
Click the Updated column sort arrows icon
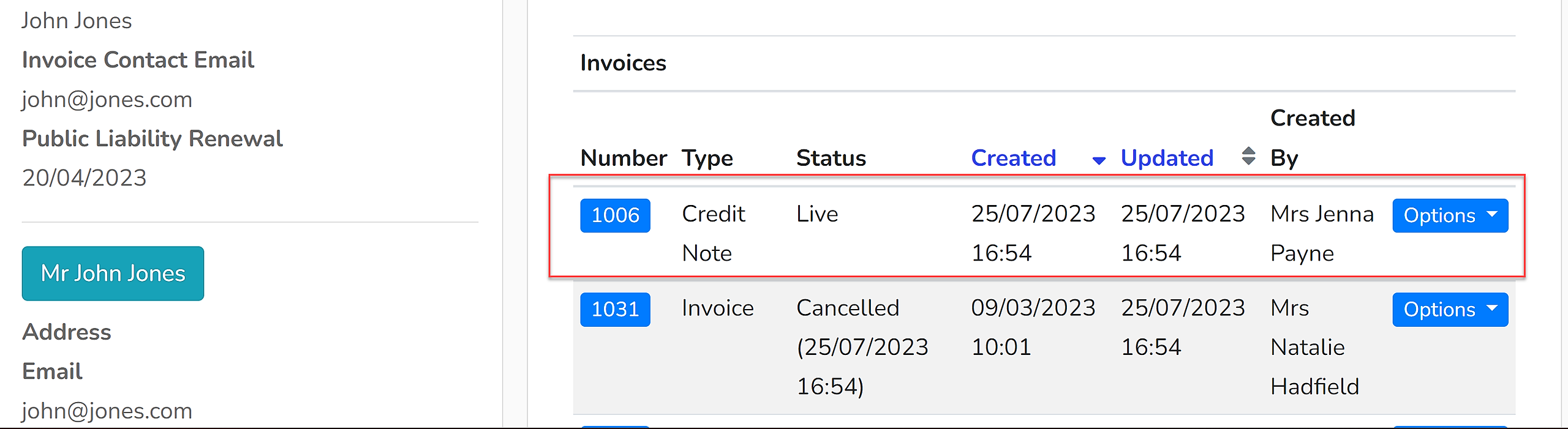point(1248,156)
